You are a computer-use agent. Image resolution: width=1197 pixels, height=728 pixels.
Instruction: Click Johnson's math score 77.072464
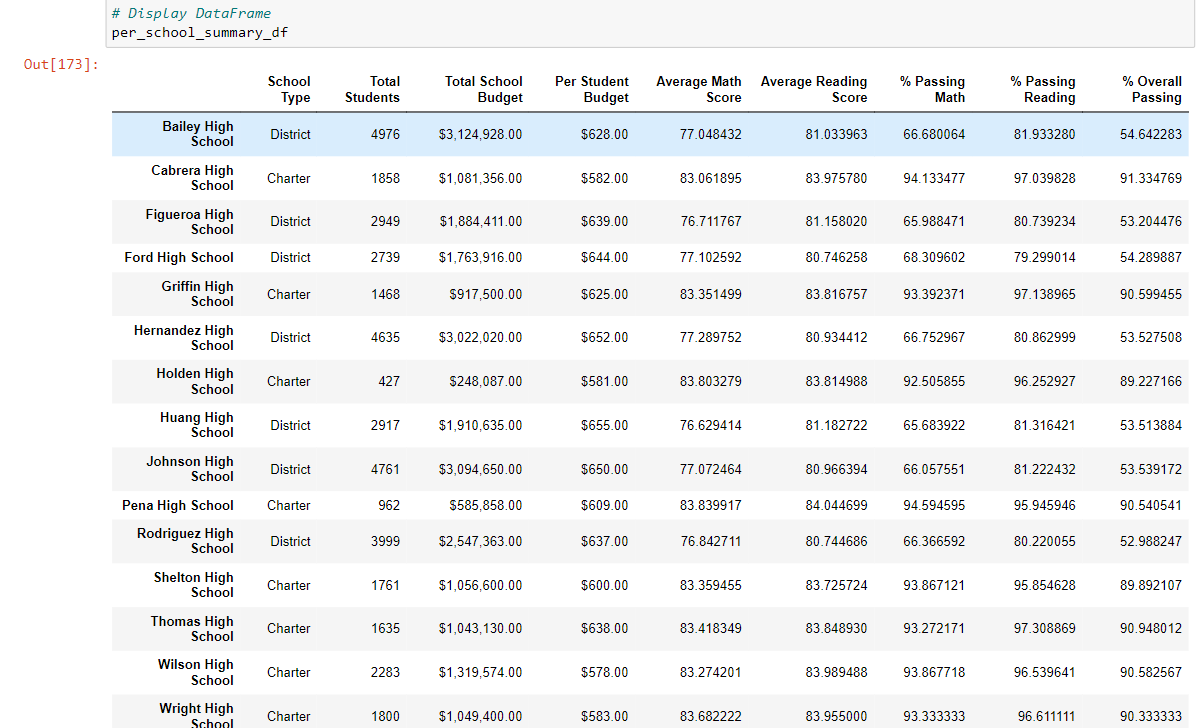point(711,469)
